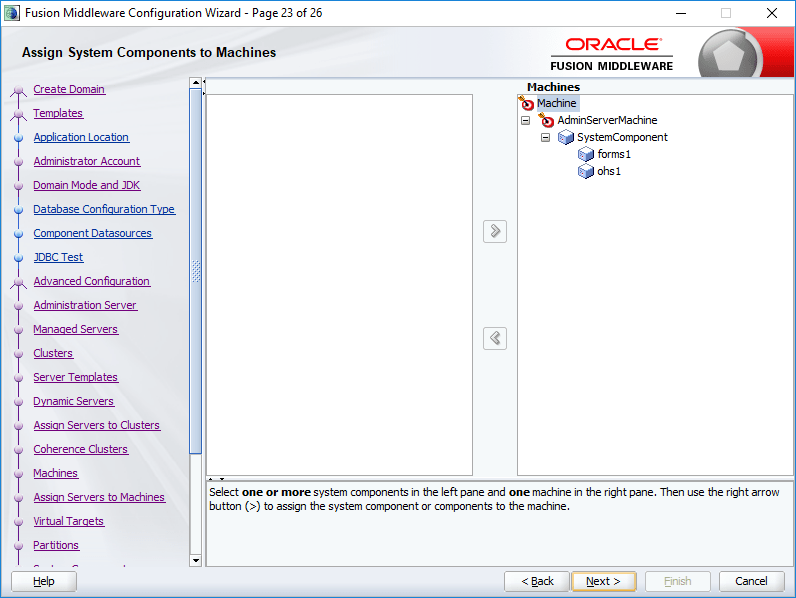Open the Advanced Configuration step
Viewport: 796px width, 598px height.
(x=91, y=281)
